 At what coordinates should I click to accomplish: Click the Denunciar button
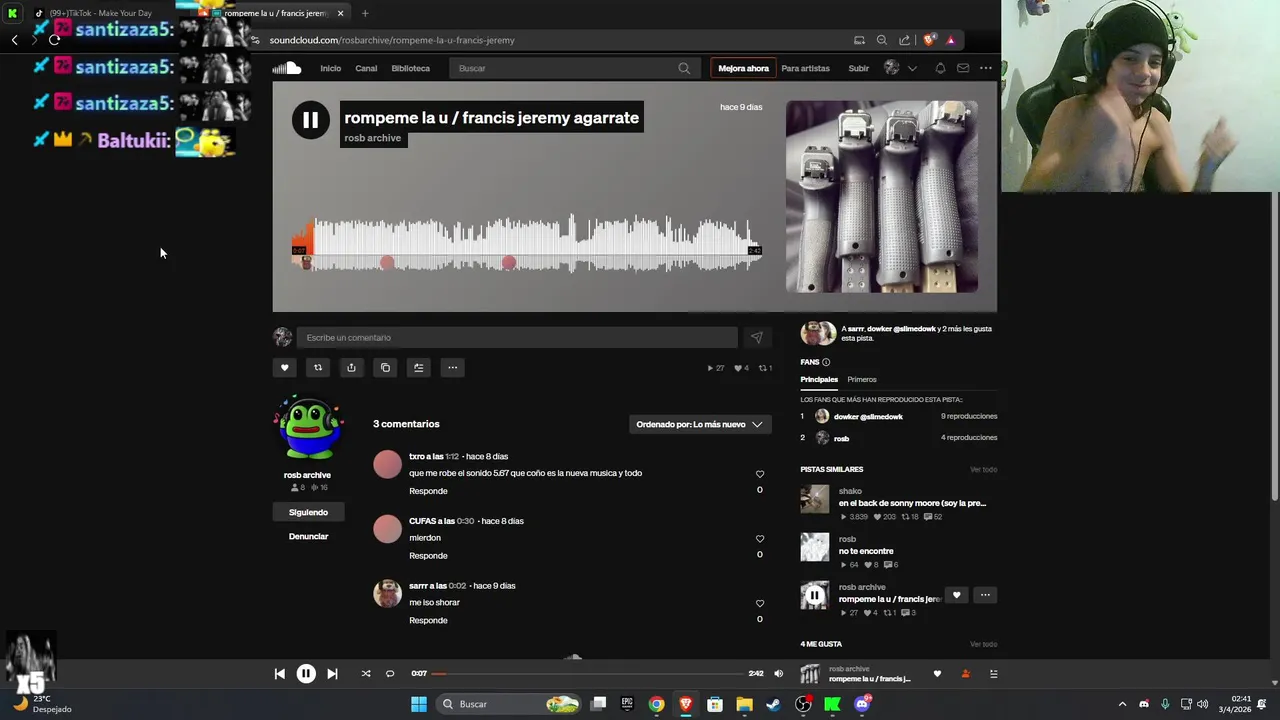click(x=308, y=536)
